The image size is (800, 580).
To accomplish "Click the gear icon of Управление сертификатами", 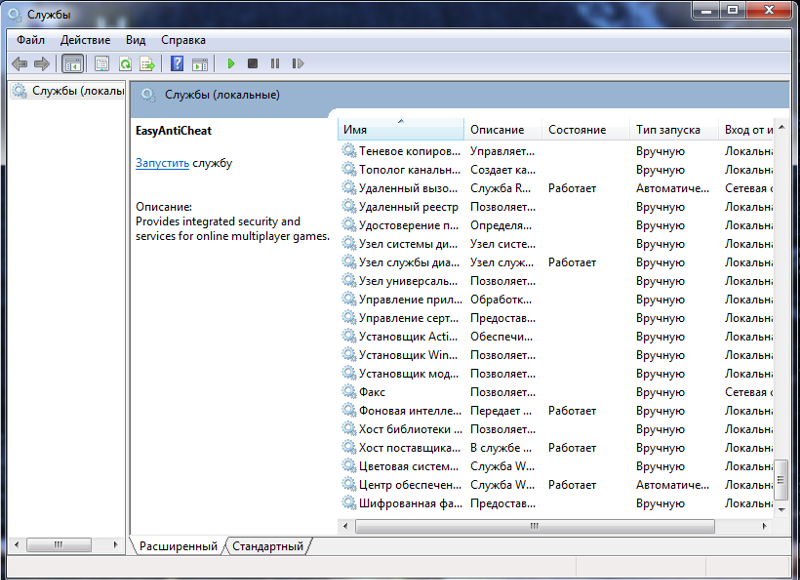I will tap(349, 317).
